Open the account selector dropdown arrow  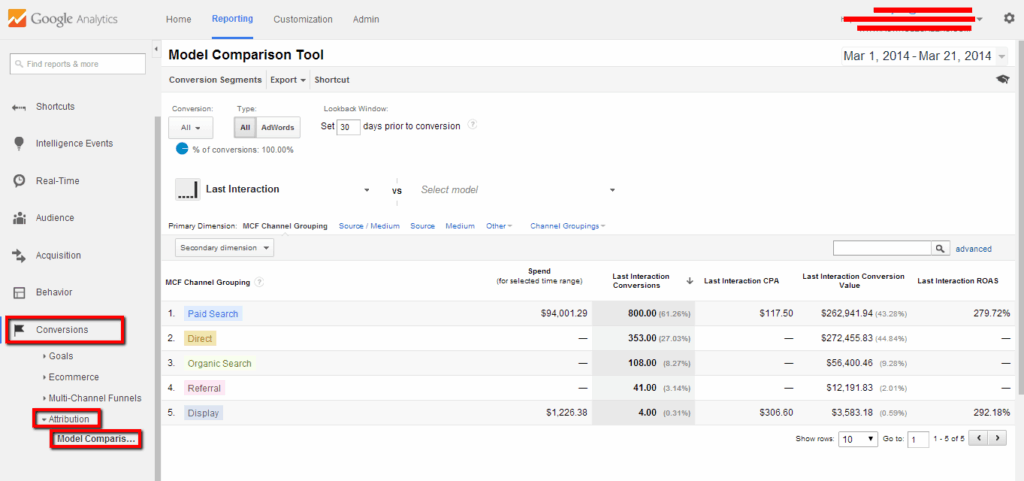coord(980,19)
